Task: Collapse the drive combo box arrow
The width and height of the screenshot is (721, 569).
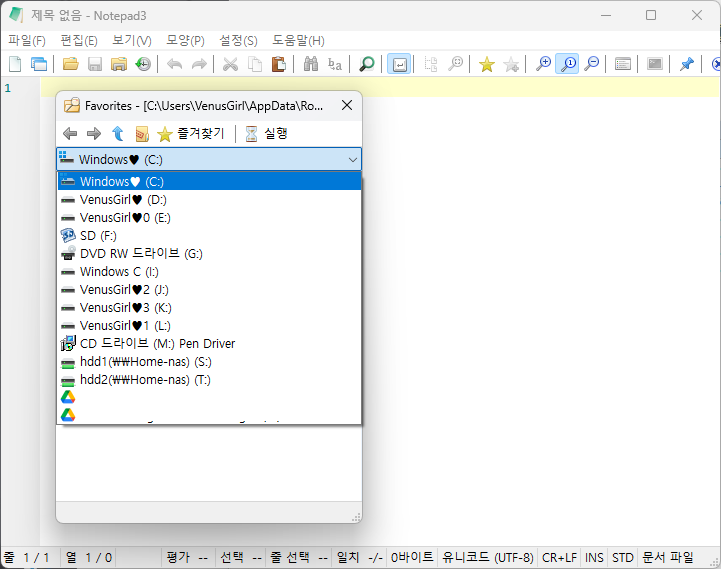Action: [353, 160]
